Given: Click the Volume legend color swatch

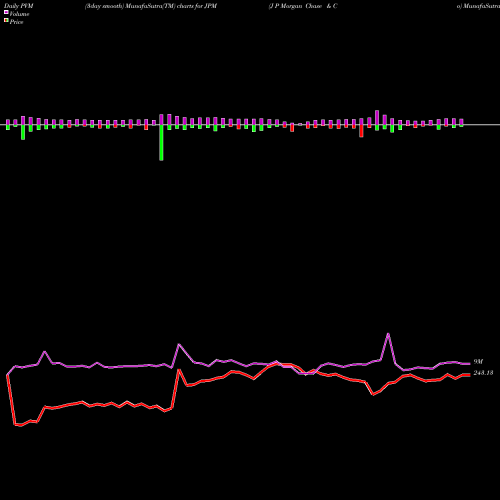Looking at the screenshot, I should pyautogui.click(x=6, y=13).
